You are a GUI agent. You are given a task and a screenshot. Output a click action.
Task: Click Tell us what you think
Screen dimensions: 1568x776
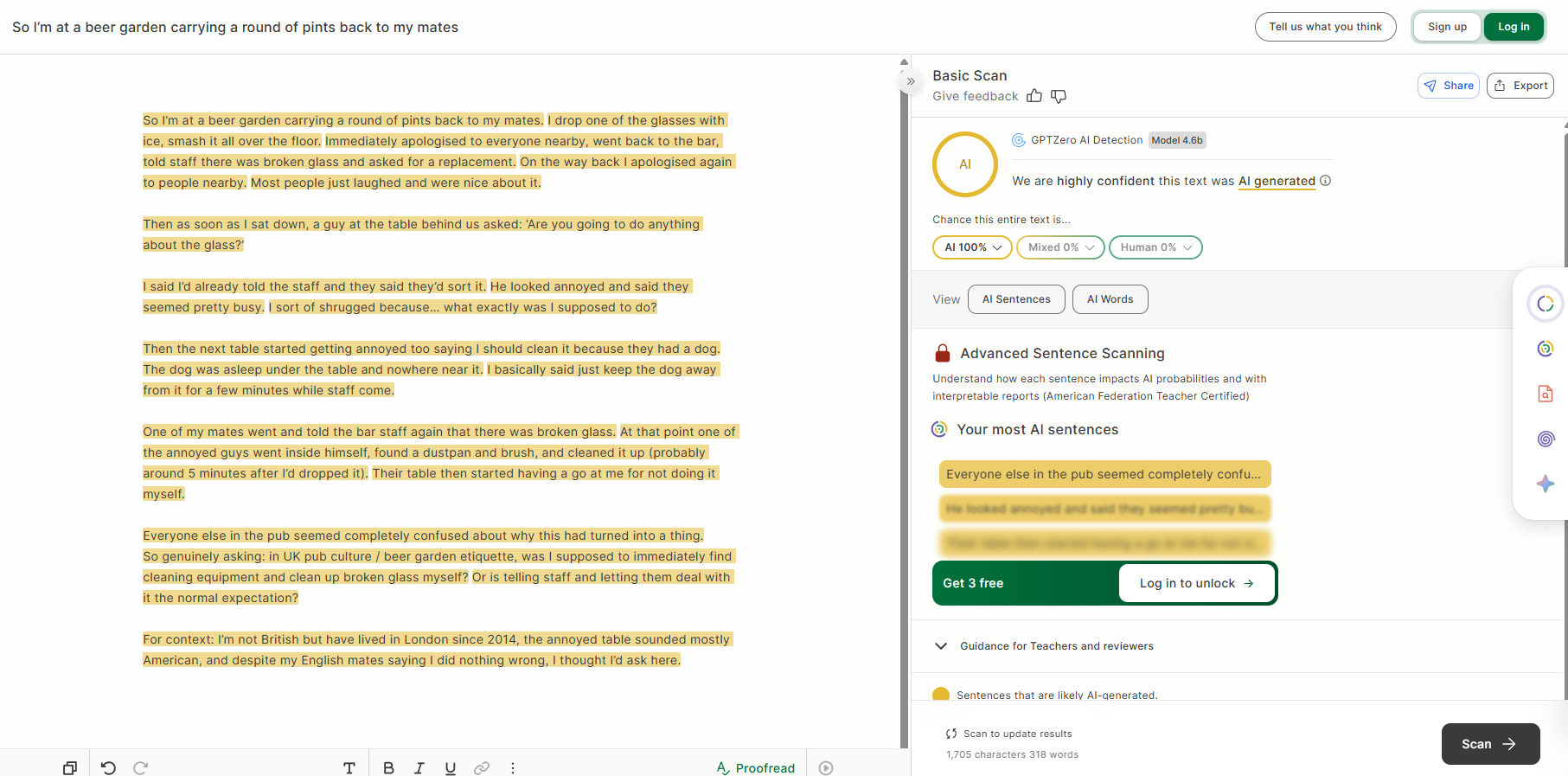[1325, 27]
